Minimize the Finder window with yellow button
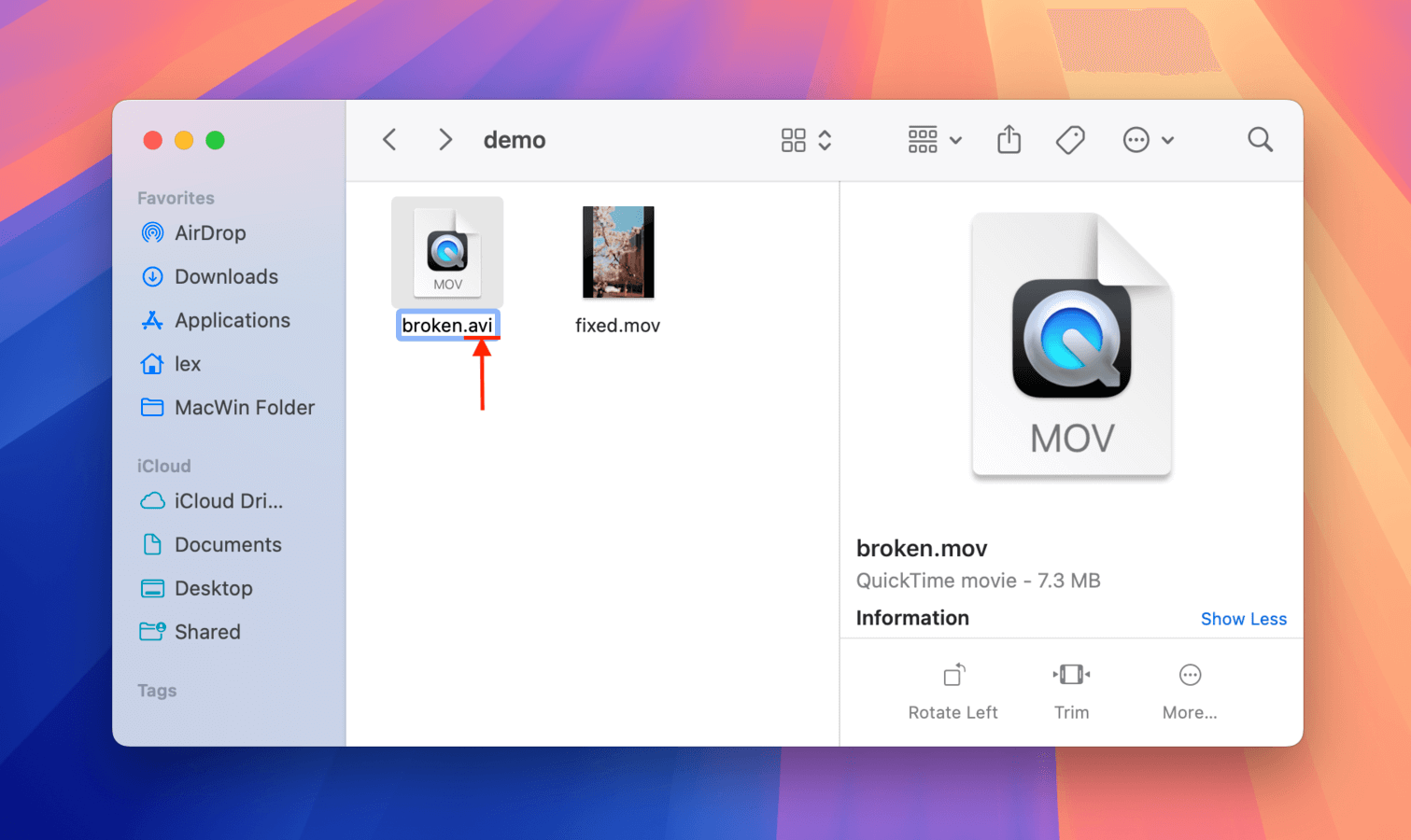 click(x=184, y=140)
